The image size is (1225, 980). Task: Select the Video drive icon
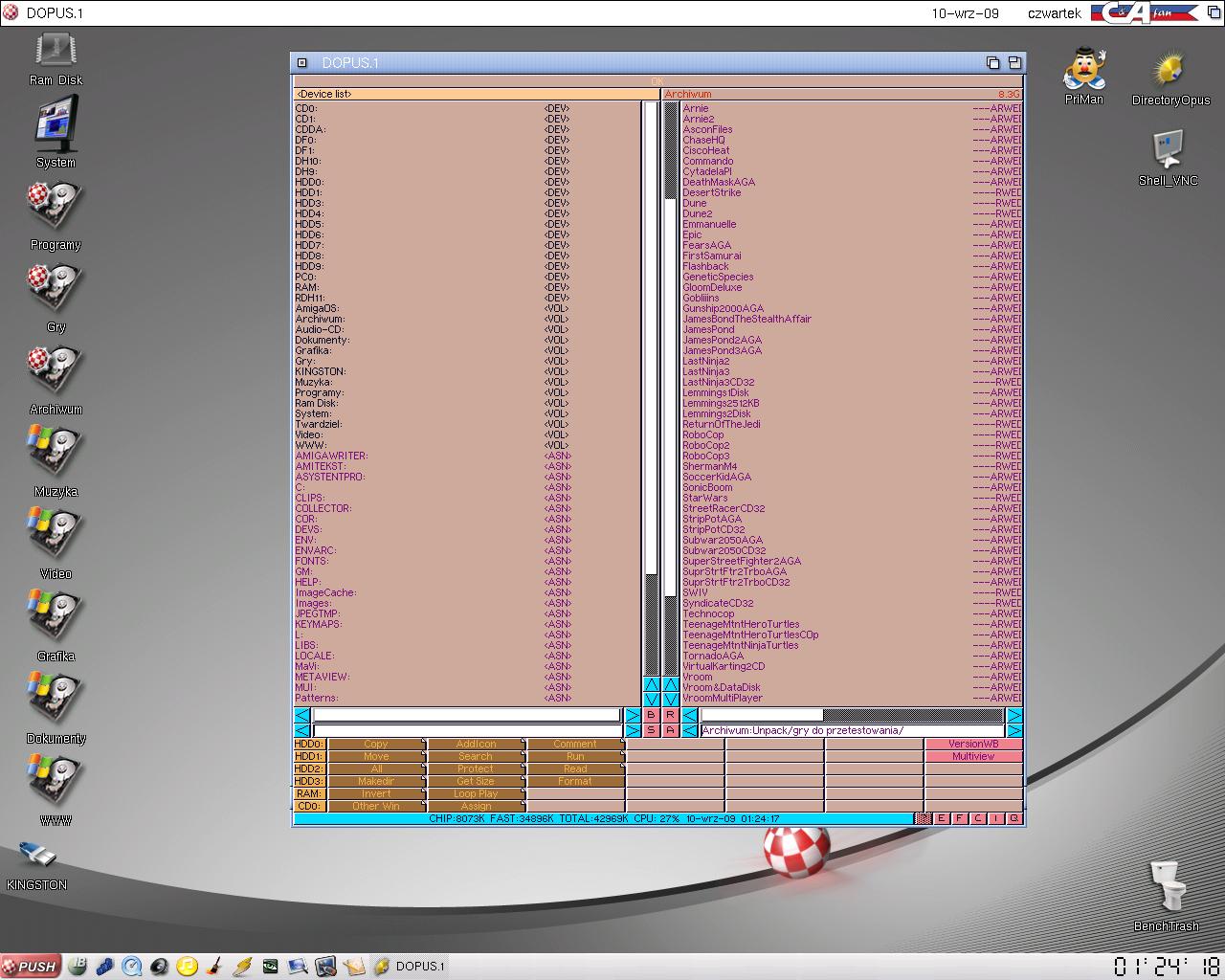tap(56, 535)
